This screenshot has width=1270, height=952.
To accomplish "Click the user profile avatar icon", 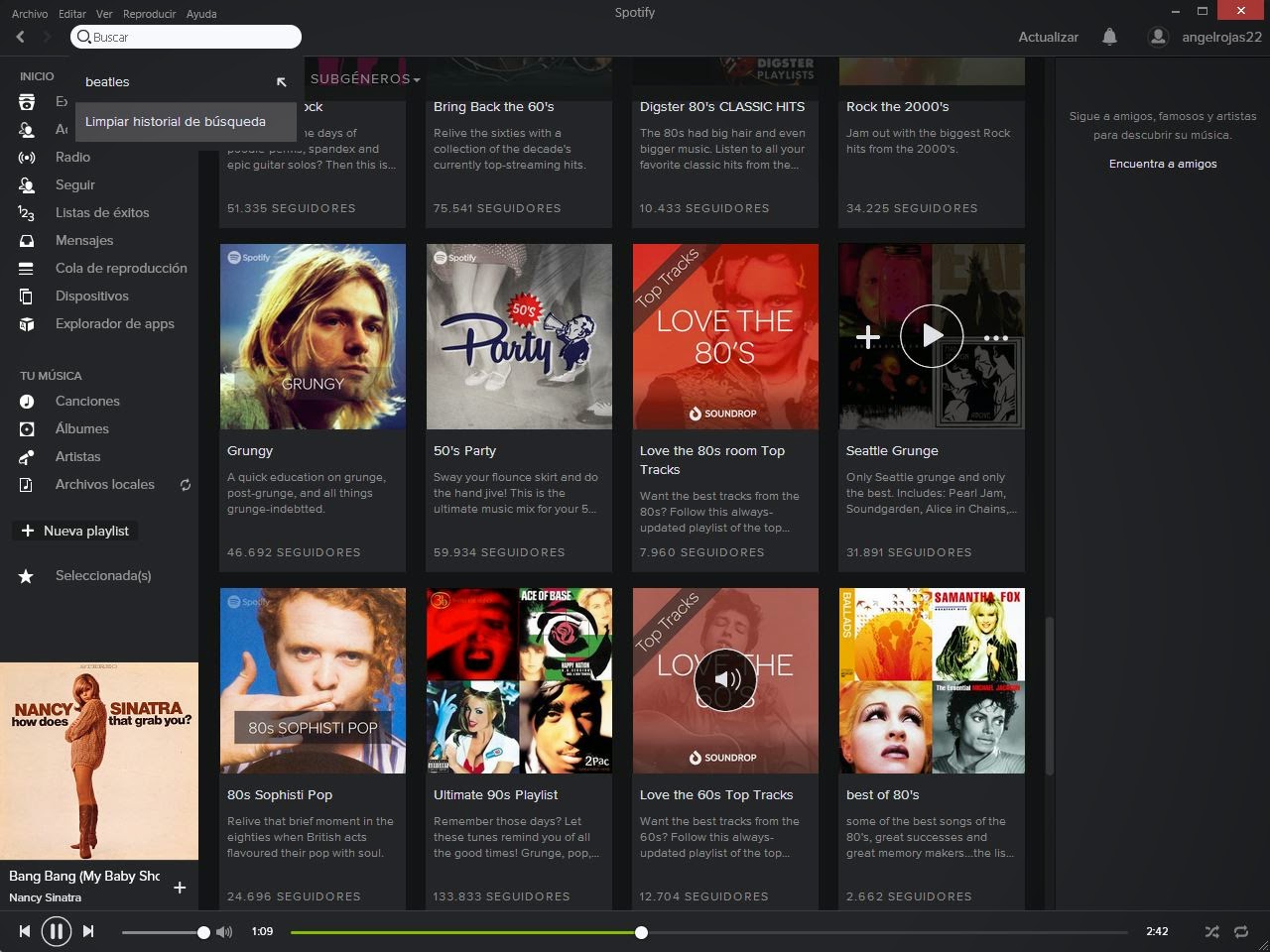I will [1157, 37].
